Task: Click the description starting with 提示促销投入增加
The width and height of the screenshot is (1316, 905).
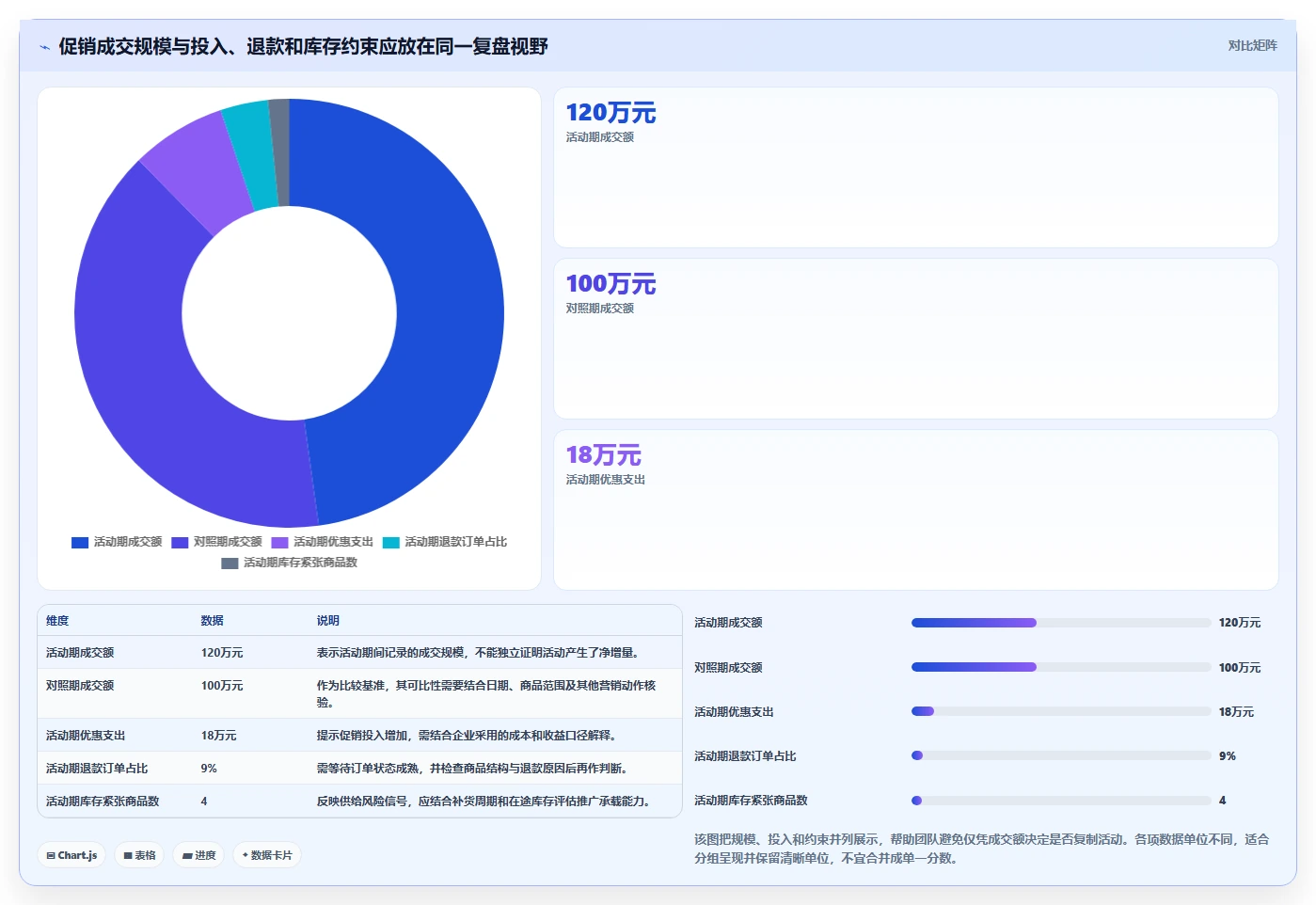Action: 469,736
